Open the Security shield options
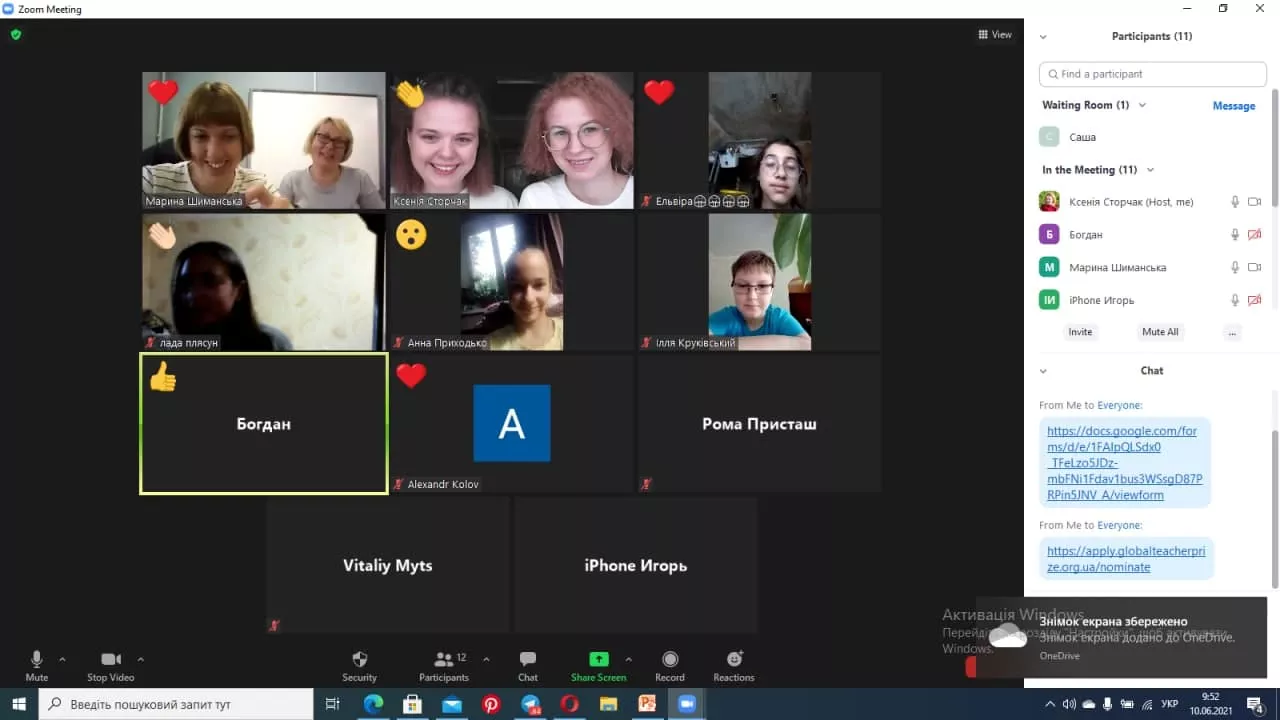 click(360, 665)
